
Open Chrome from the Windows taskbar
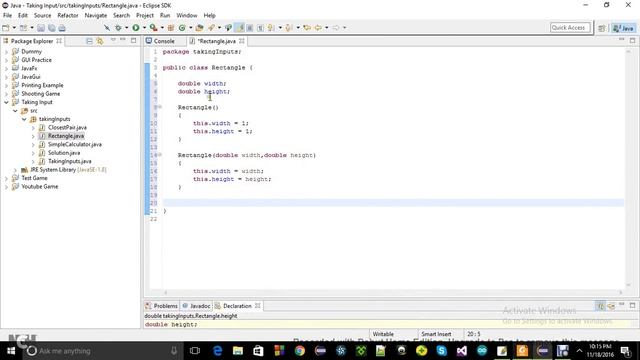coord(300,351)
